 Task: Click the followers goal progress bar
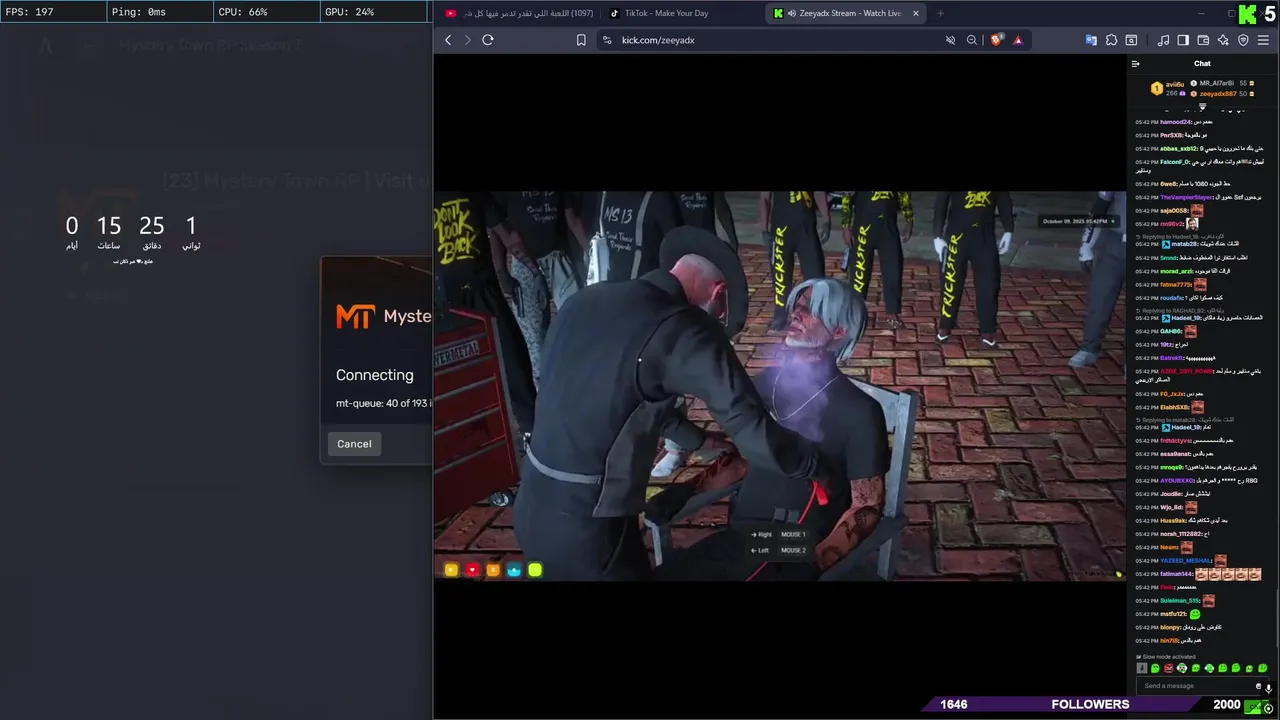pos(1091,704)
